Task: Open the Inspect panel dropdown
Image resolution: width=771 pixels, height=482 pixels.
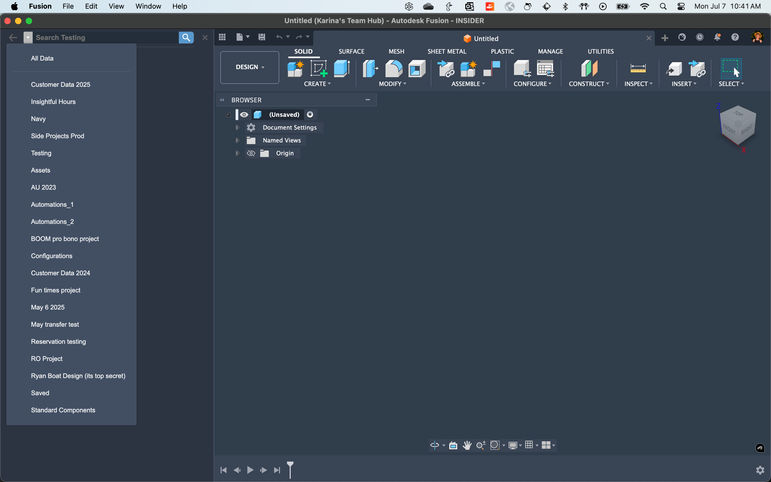Action: (638, 84)
